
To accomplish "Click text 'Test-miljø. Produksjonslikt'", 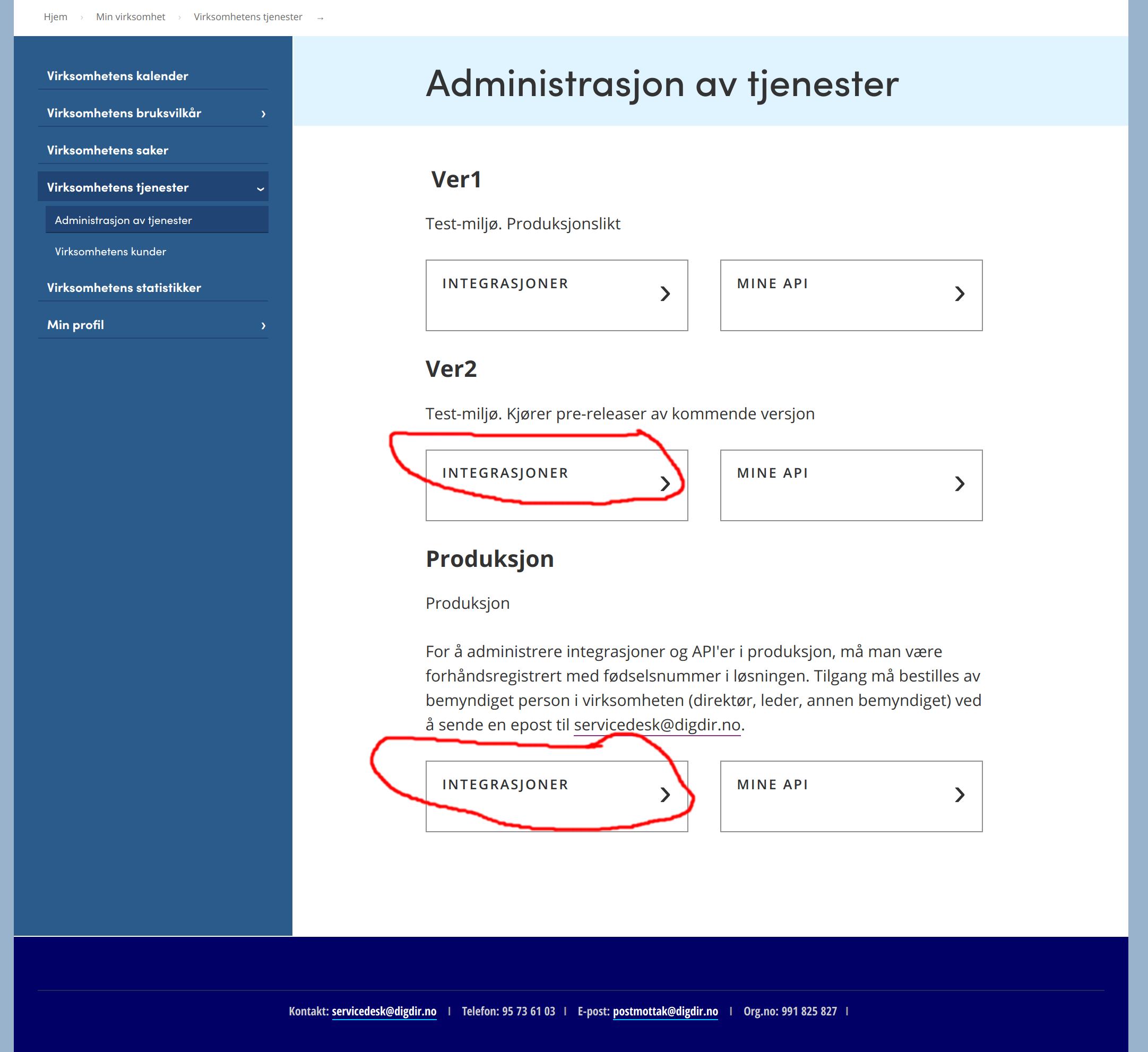I will point(523,223).
